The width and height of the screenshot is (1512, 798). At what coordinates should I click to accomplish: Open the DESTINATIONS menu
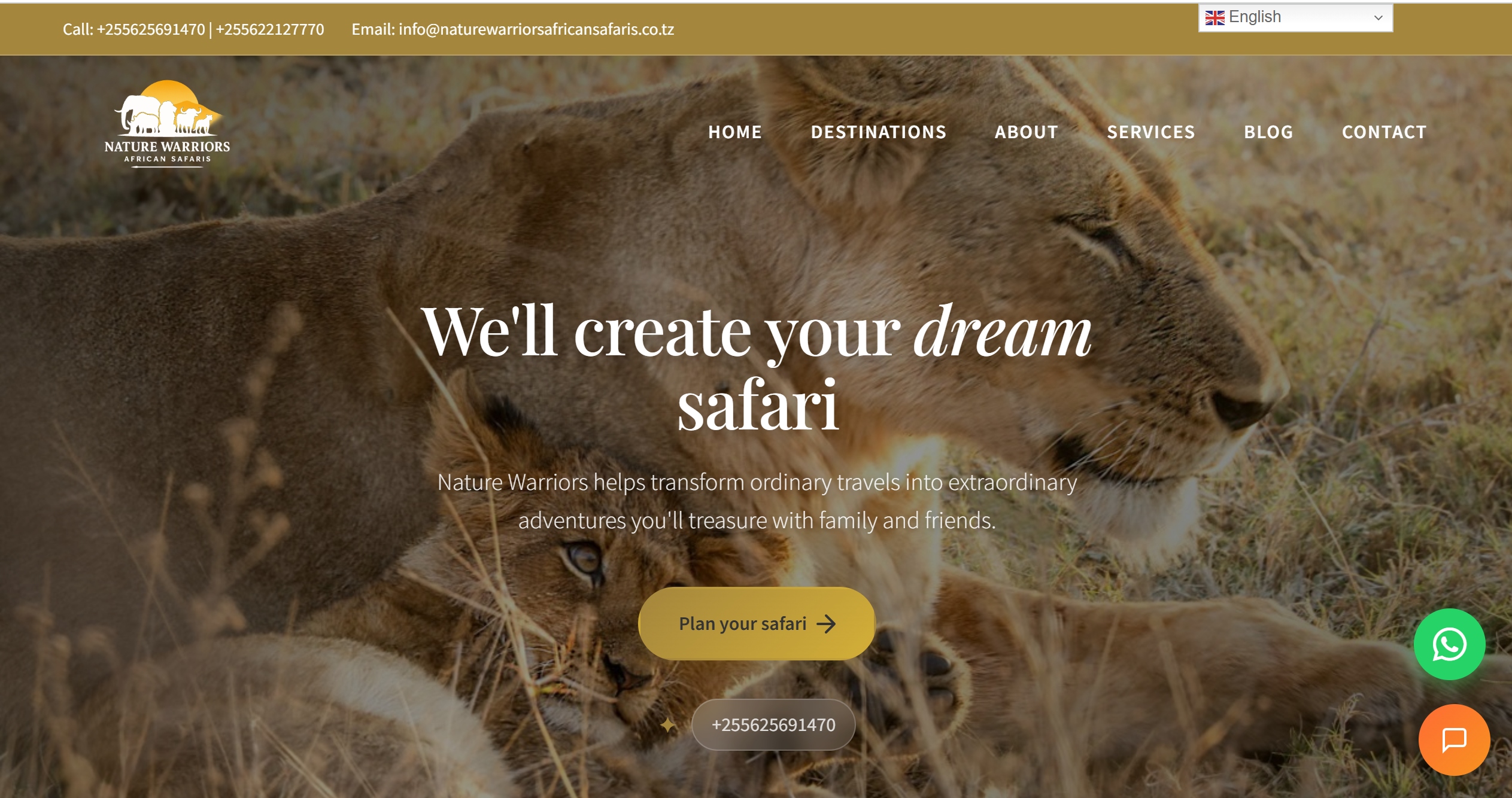[878, 132]
